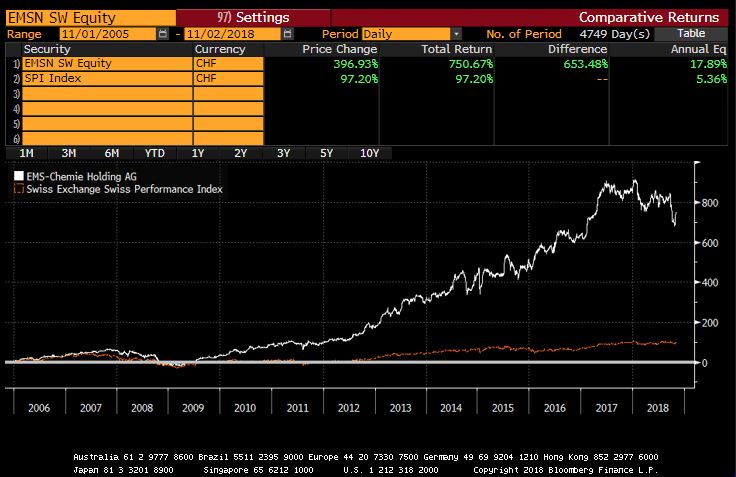Image resolution: width=736 pixels, height=477 pixels.
Task: Click the empty security field in row 5
Action: tap(107, 124)
